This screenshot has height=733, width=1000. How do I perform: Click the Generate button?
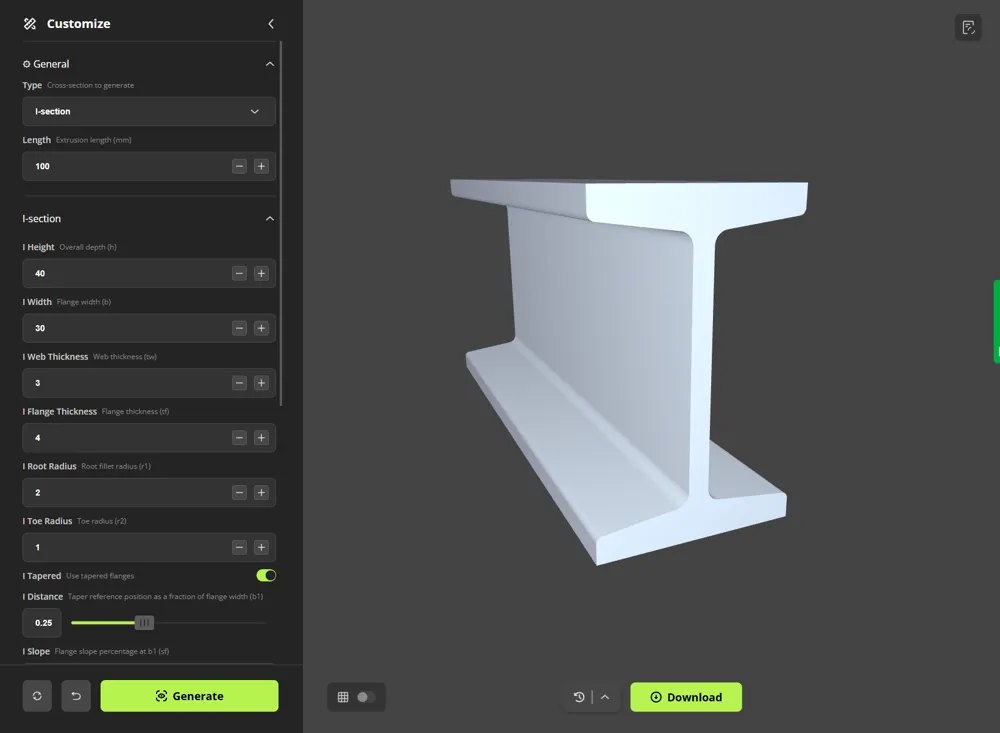[x=189, y=695]
